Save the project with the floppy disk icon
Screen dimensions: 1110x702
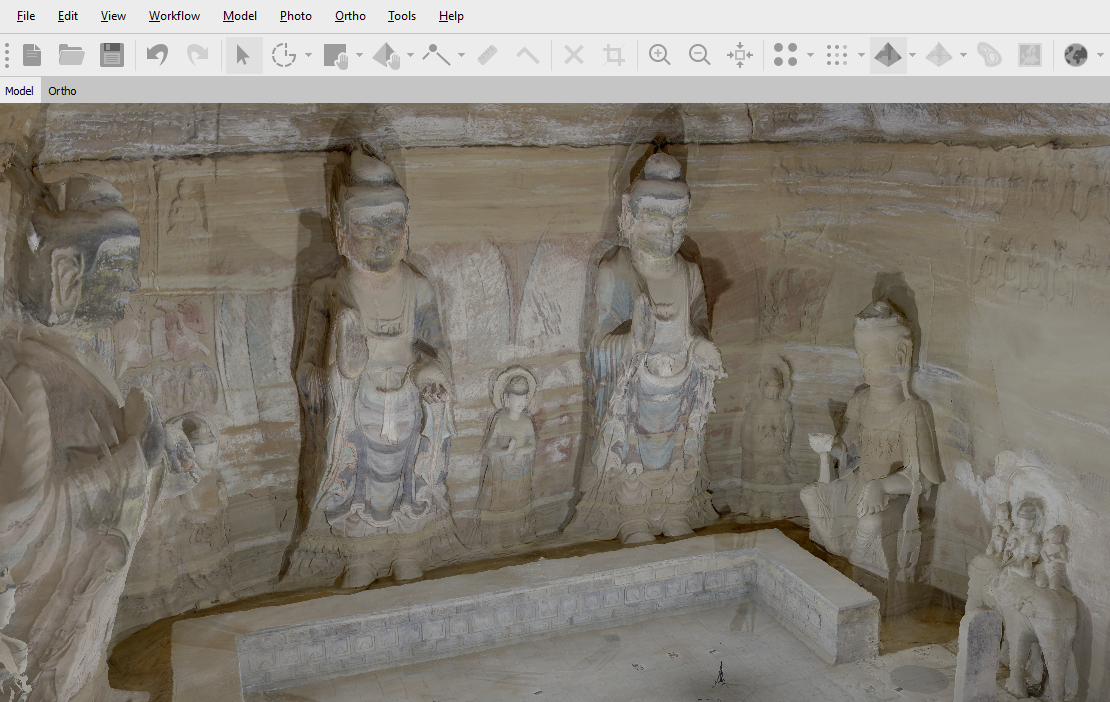coord(112,54)
